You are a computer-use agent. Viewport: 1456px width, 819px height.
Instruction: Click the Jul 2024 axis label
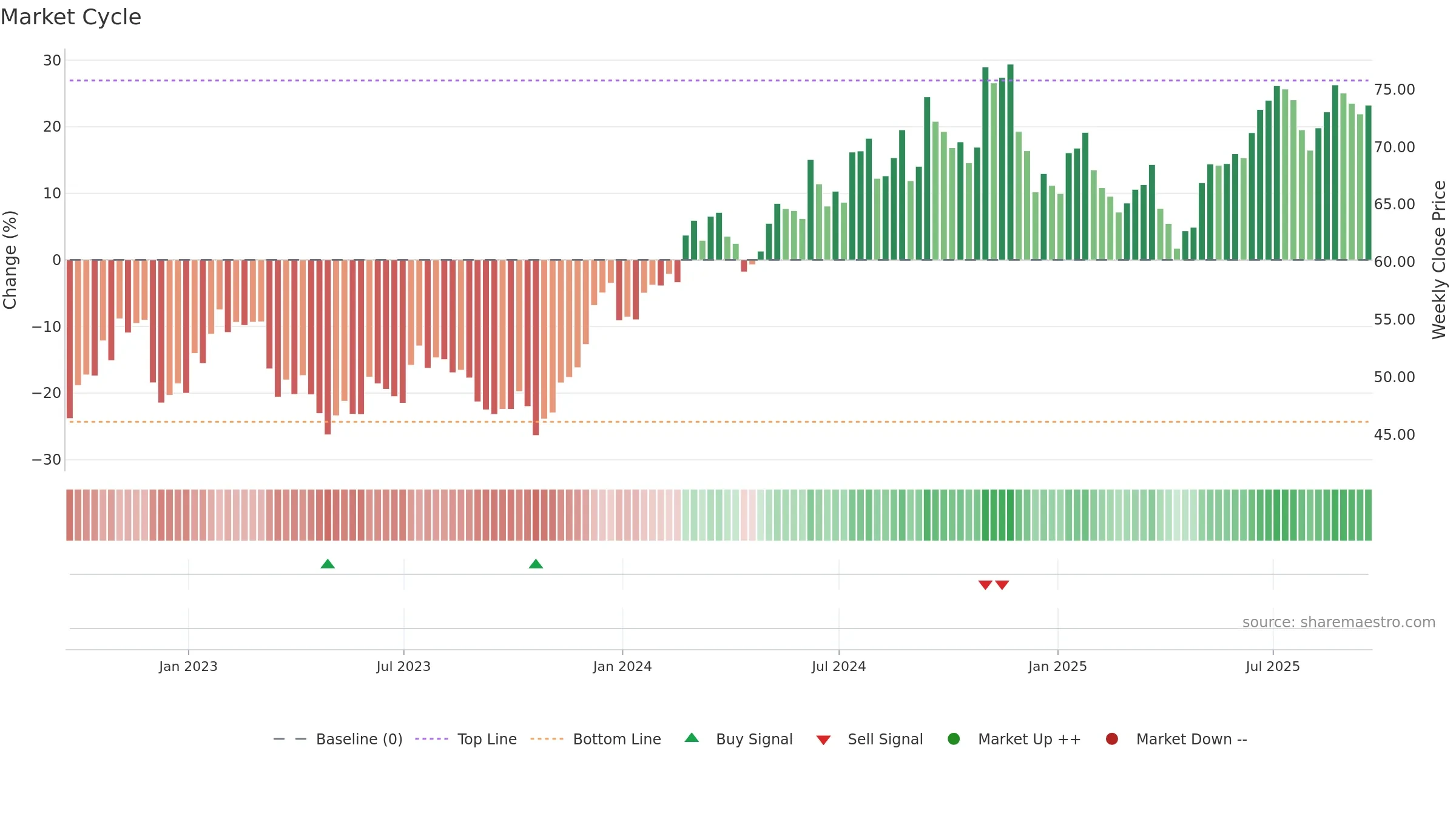[839, 667]
